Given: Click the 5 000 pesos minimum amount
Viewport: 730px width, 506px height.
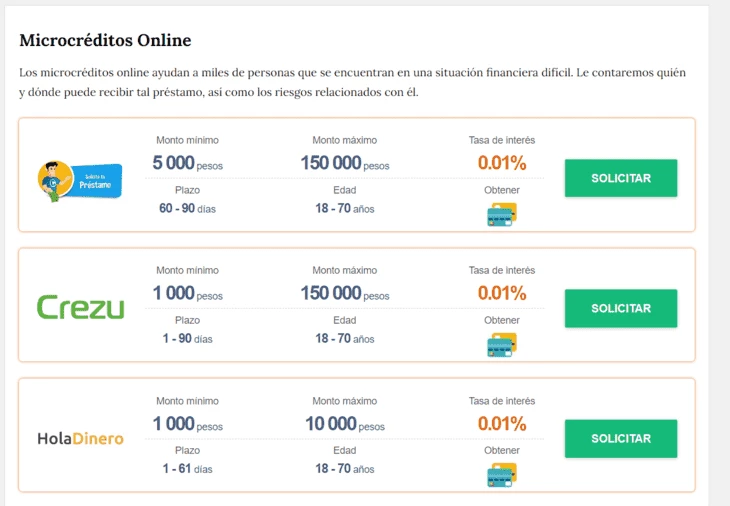Looking at the screenshot, I should (187, 163).
